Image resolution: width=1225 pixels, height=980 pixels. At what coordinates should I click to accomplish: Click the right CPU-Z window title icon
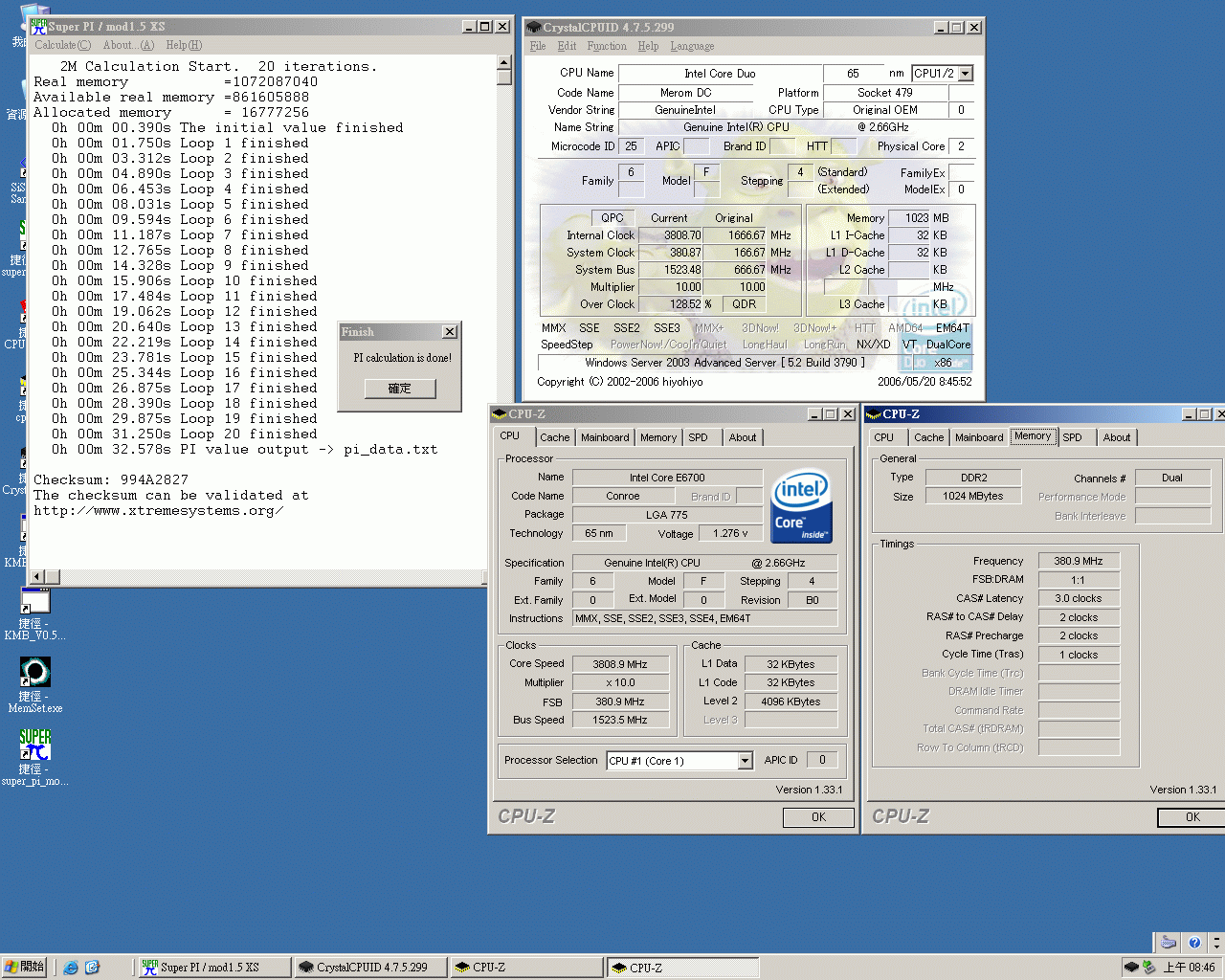tap(874, 414)
